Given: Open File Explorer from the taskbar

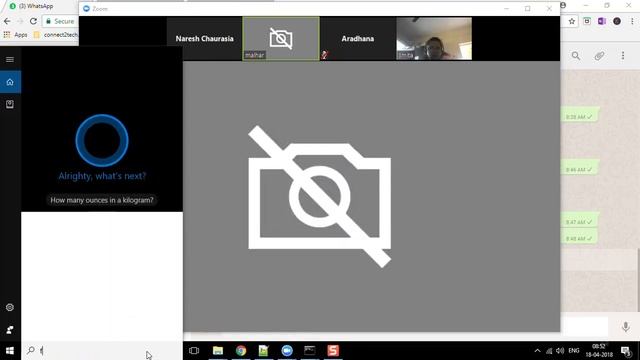Looking at the screenshot, I should [x=218, y=351].
